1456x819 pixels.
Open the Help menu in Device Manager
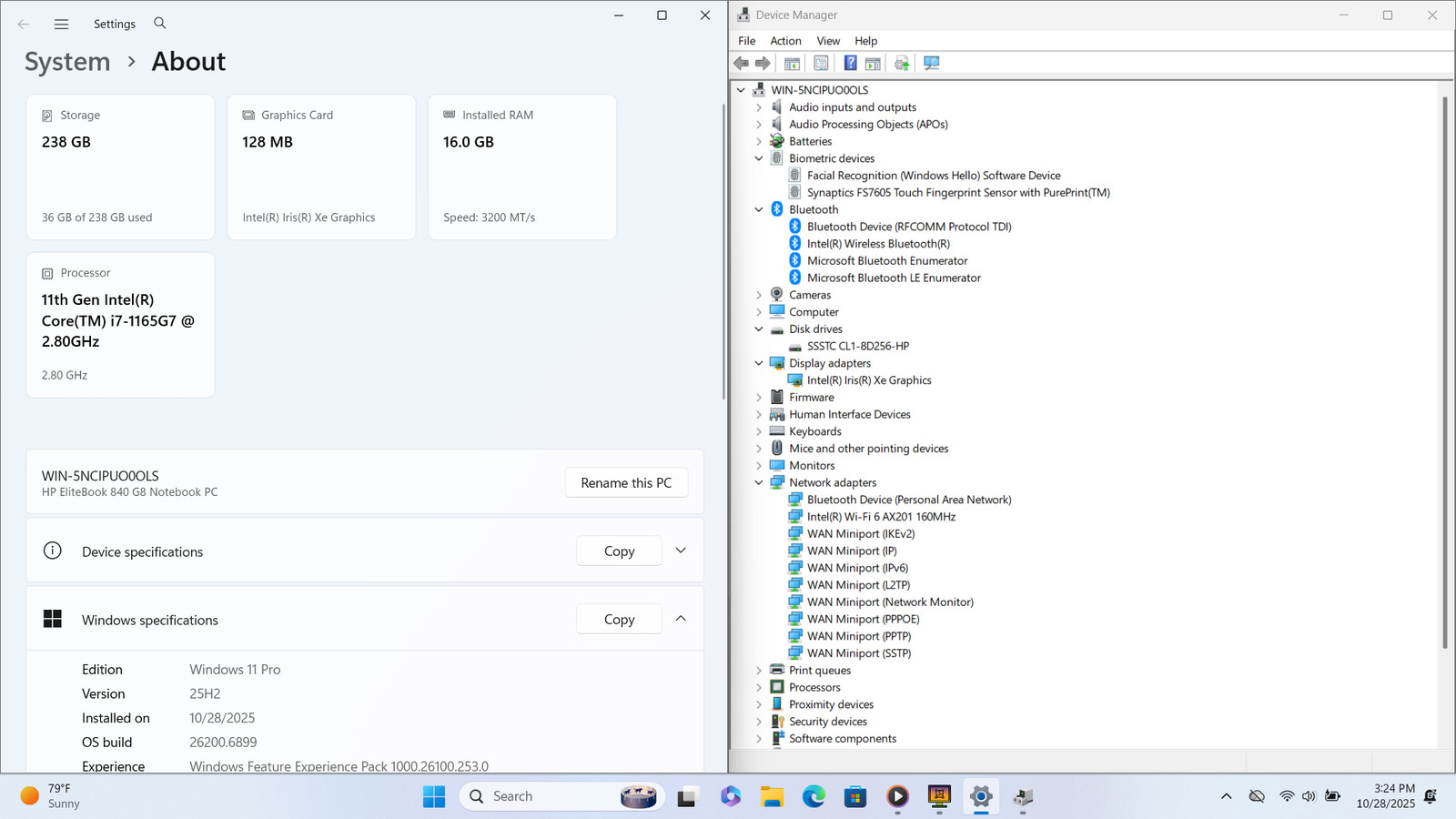[x=866, y=41]
